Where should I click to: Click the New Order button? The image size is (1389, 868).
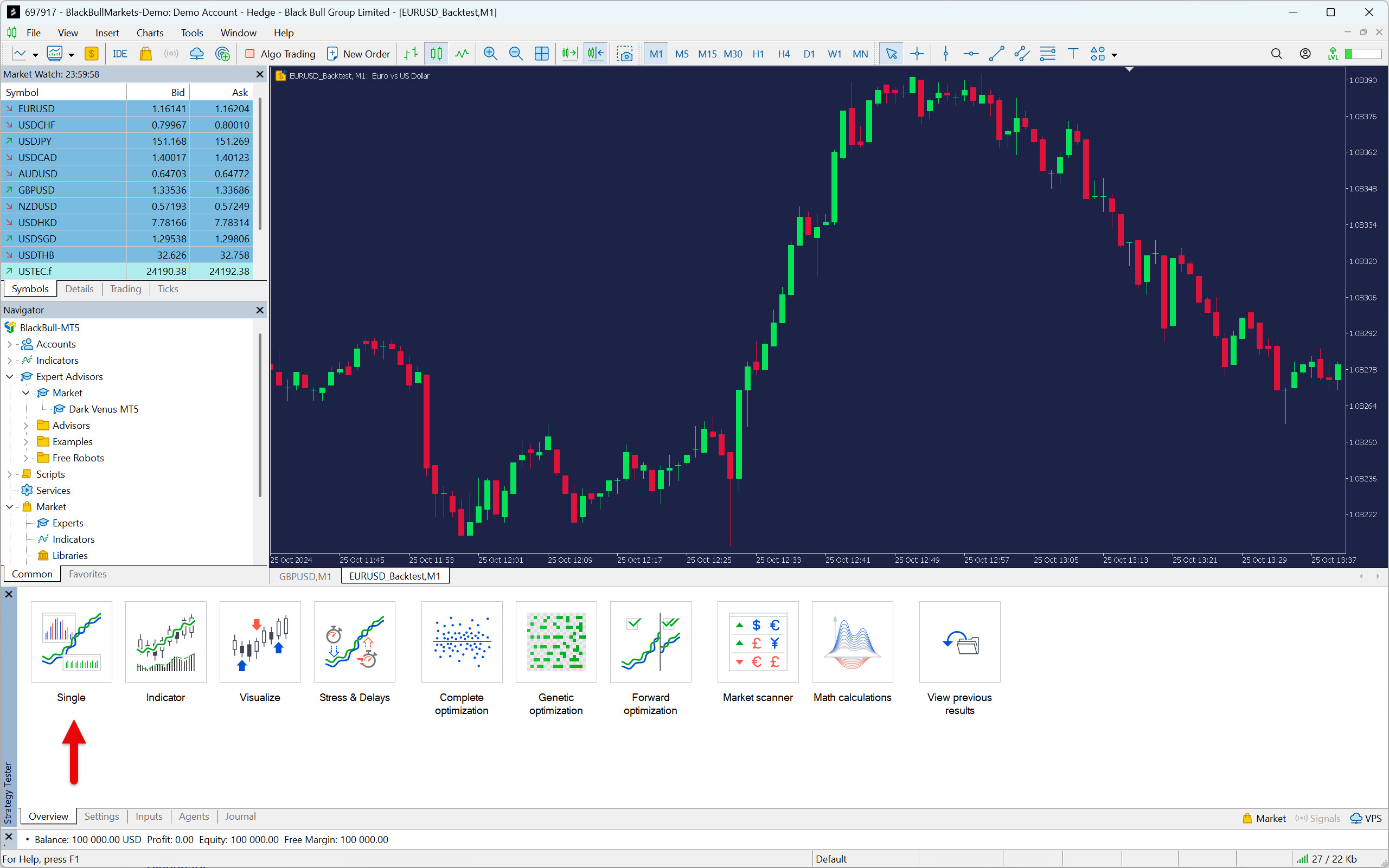[x=359, y=54]
